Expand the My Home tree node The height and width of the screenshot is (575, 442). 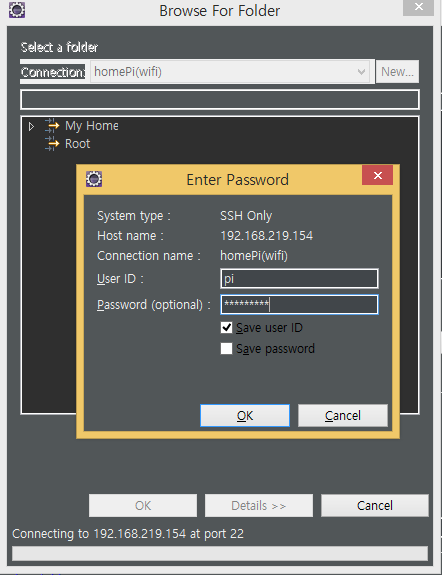[x=32, y=127]
